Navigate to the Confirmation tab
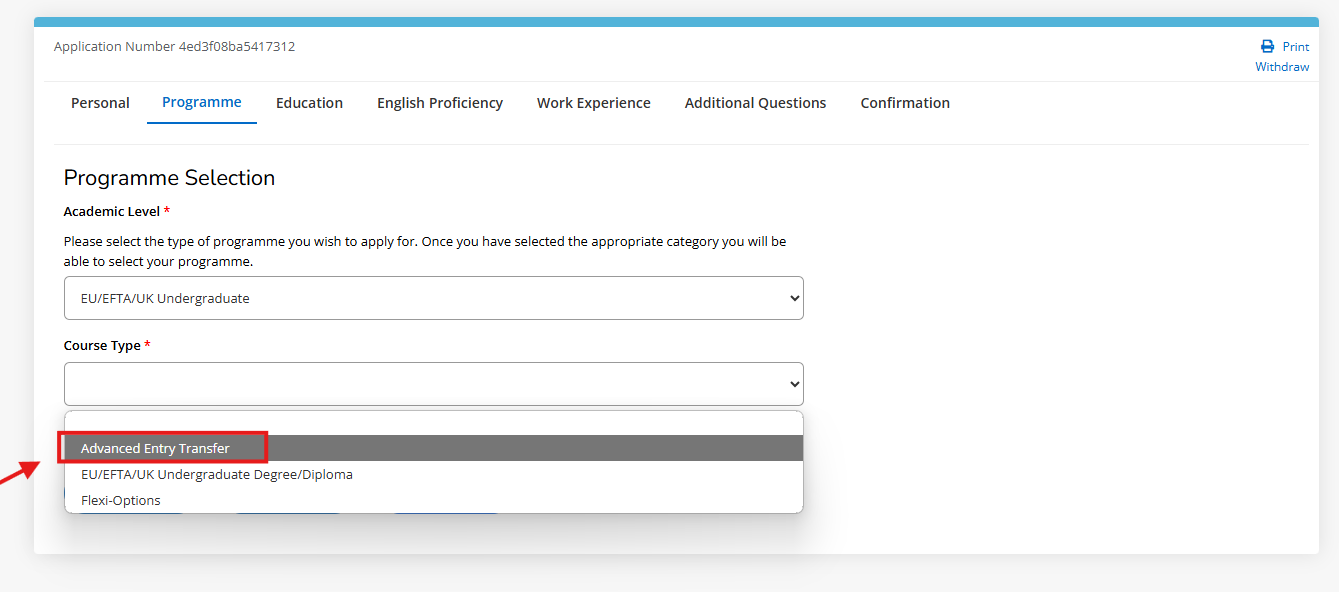 click(x=904, y=102)
